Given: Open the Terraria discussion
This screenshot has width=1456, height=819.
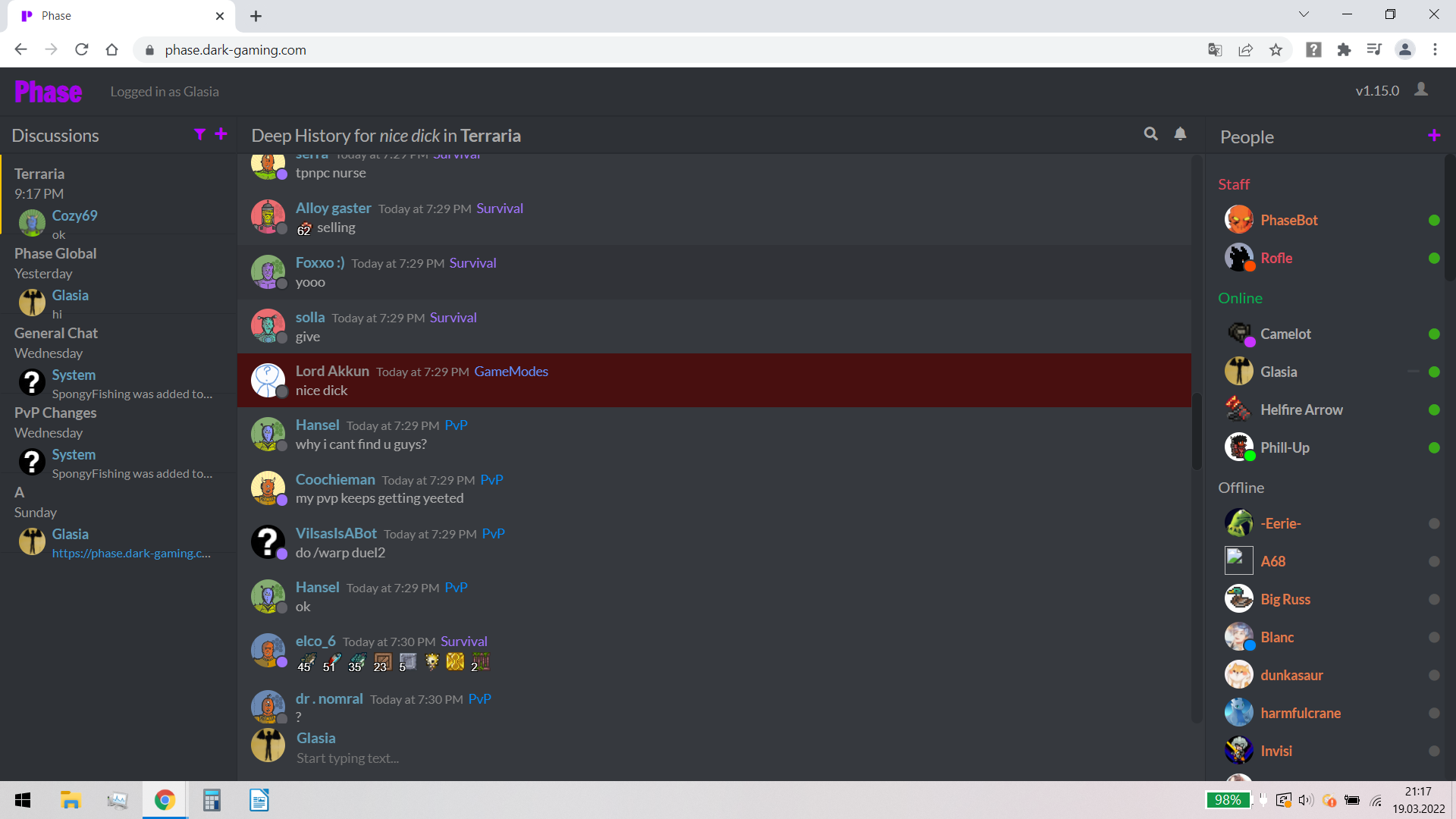Looking at the screenshot, I should click(x=119, y=194).
